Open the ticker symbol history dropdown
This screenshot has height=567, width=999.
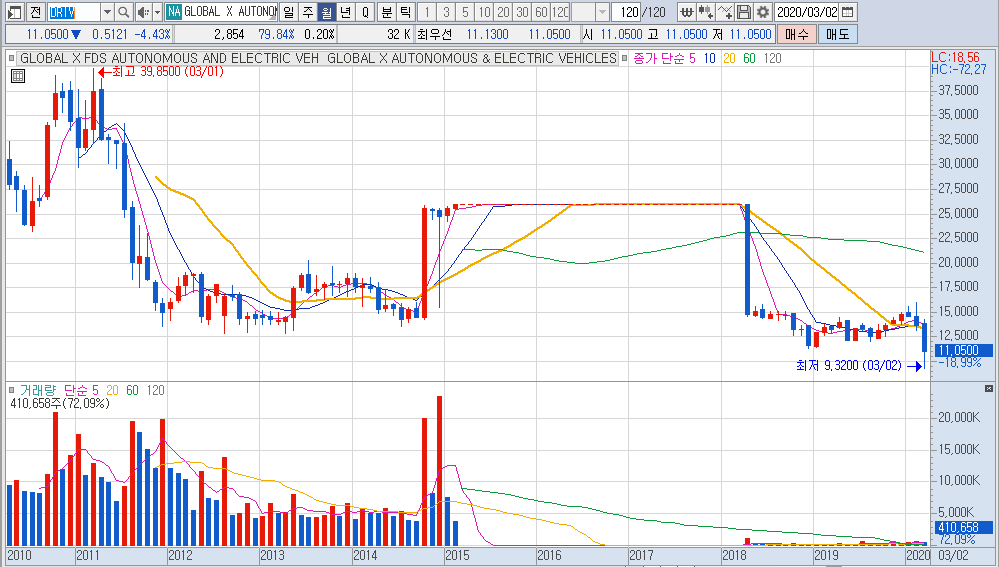tap(107, 11)
